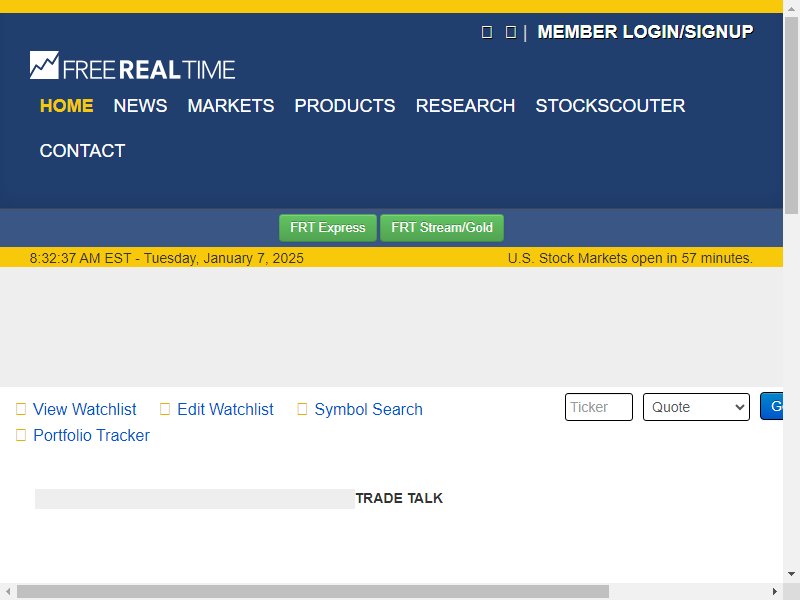Screen dimensions: 800x600
Task: Open the NEWS menu
Action: (x=140, y=106)
